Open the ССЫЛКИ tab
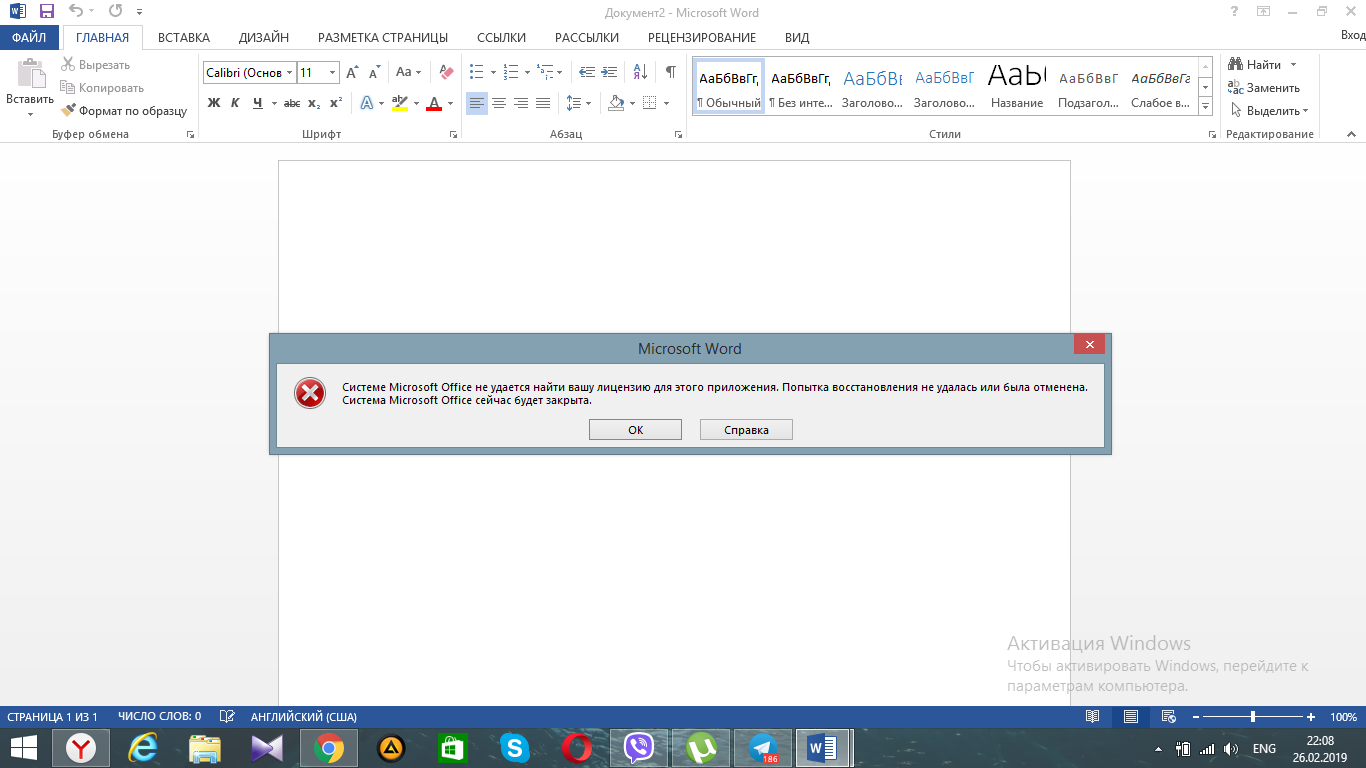 point(501,38)
